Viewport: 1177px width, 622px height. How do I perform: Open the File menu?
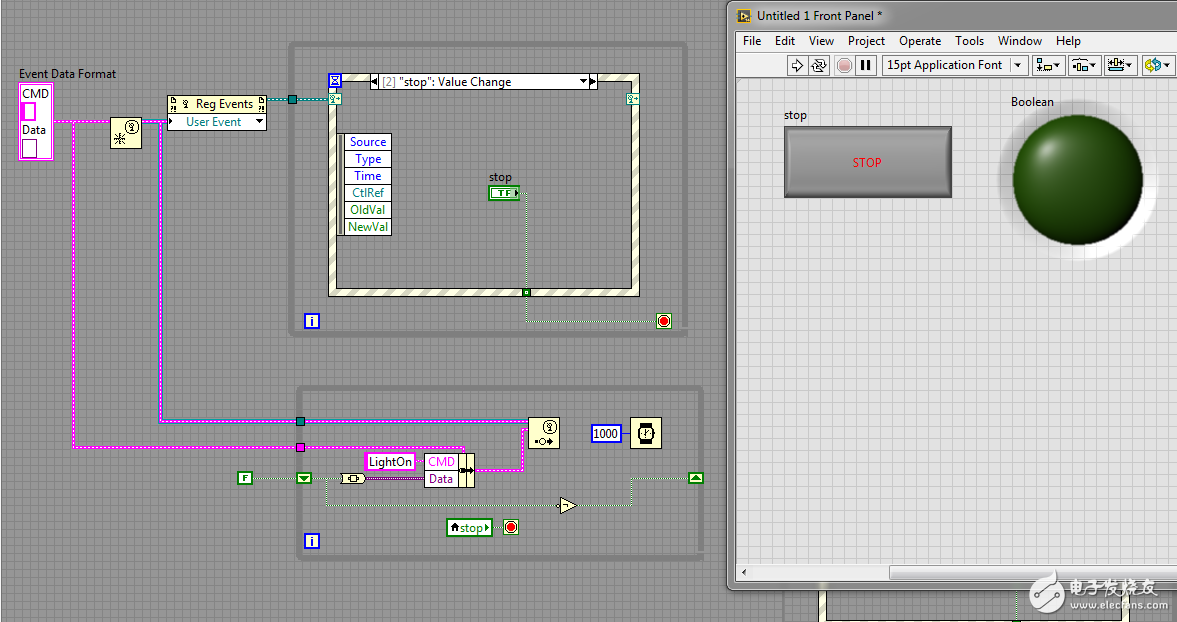coord(751,41)
